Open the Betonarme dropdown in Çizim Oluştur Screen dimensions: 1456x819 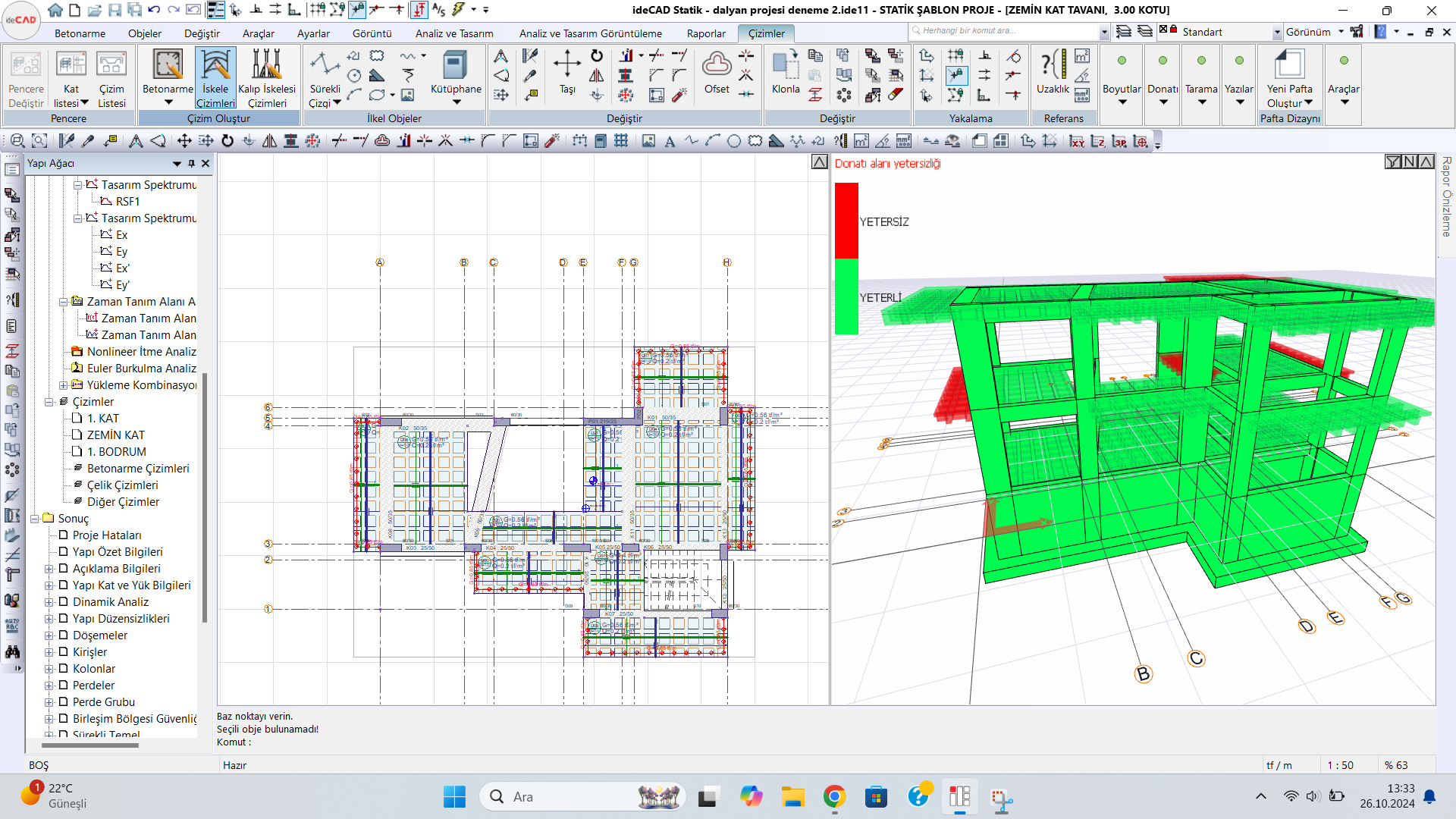click(x=168, y=102)
